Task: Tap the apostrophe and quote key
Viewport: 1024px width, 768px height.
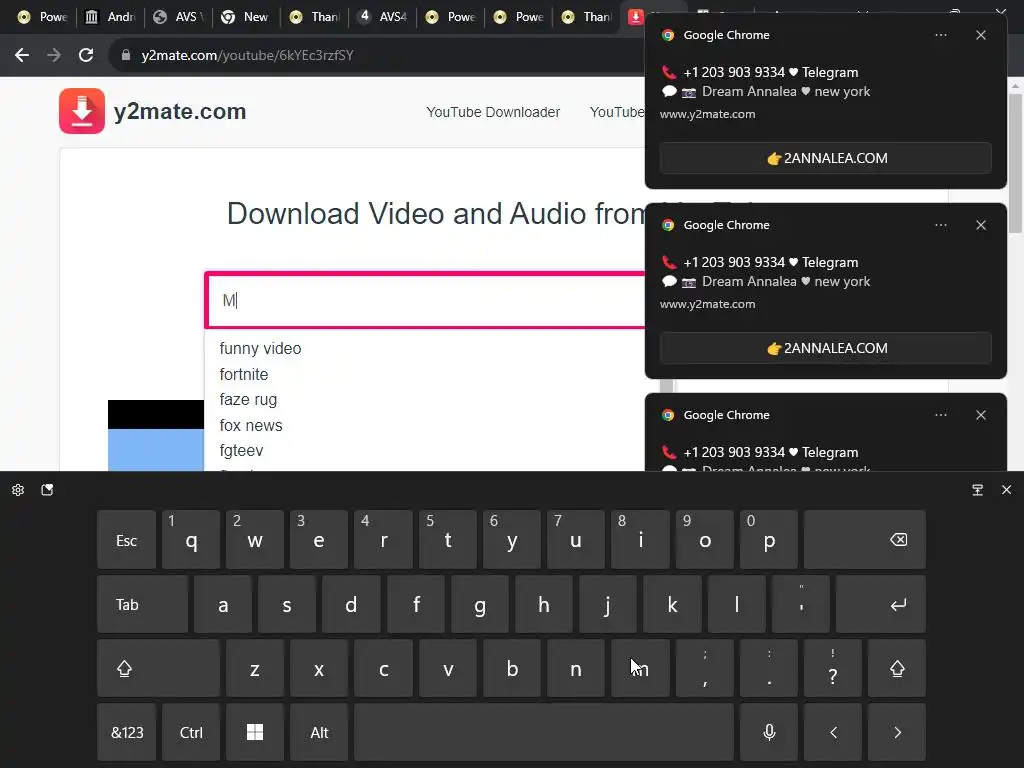Action: [x=801, y=604]
